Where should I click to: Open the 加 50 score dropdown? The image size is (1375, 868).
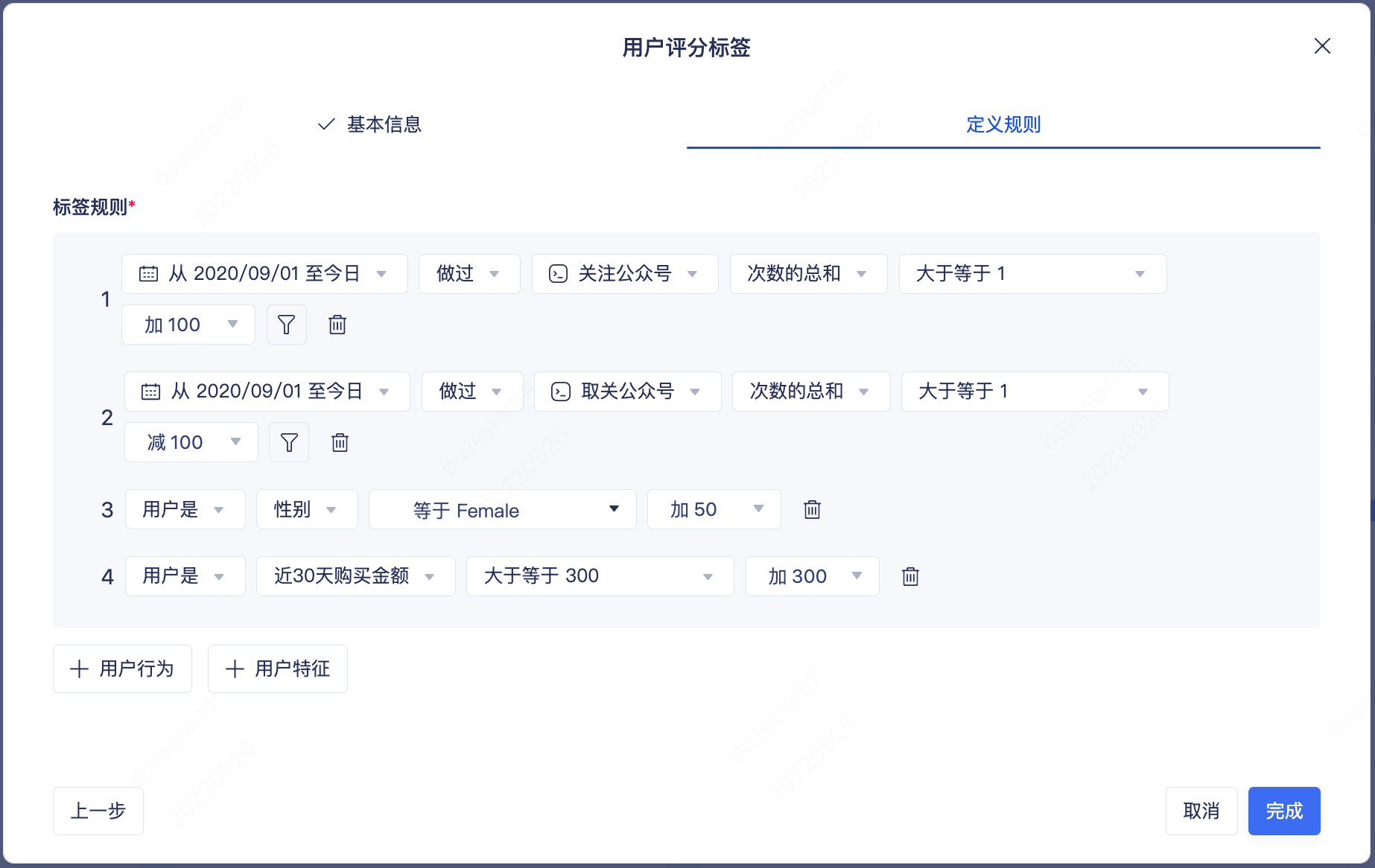coord(714,509)
